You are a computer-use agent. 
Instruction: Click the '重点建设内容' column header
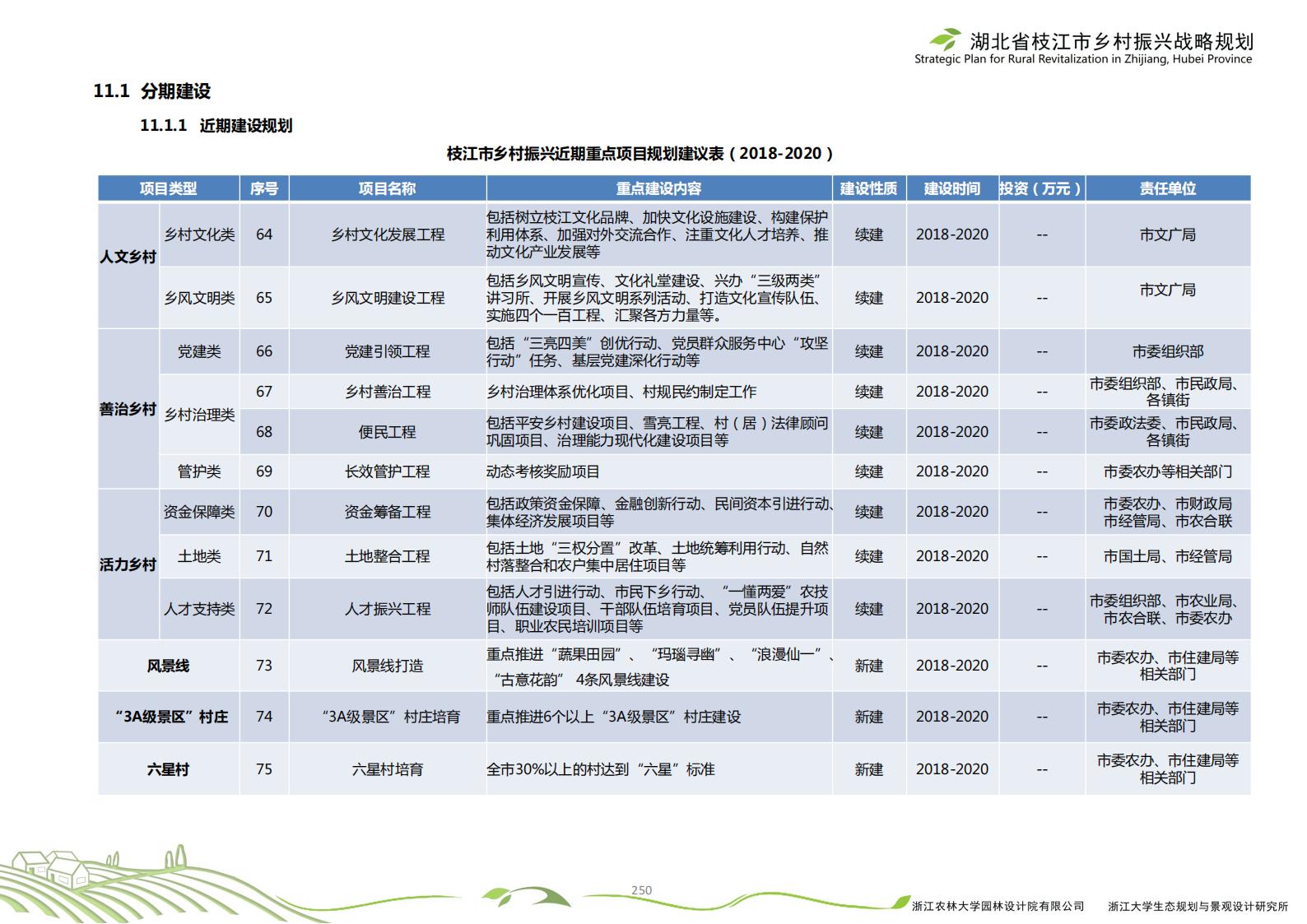click(658, 188)
